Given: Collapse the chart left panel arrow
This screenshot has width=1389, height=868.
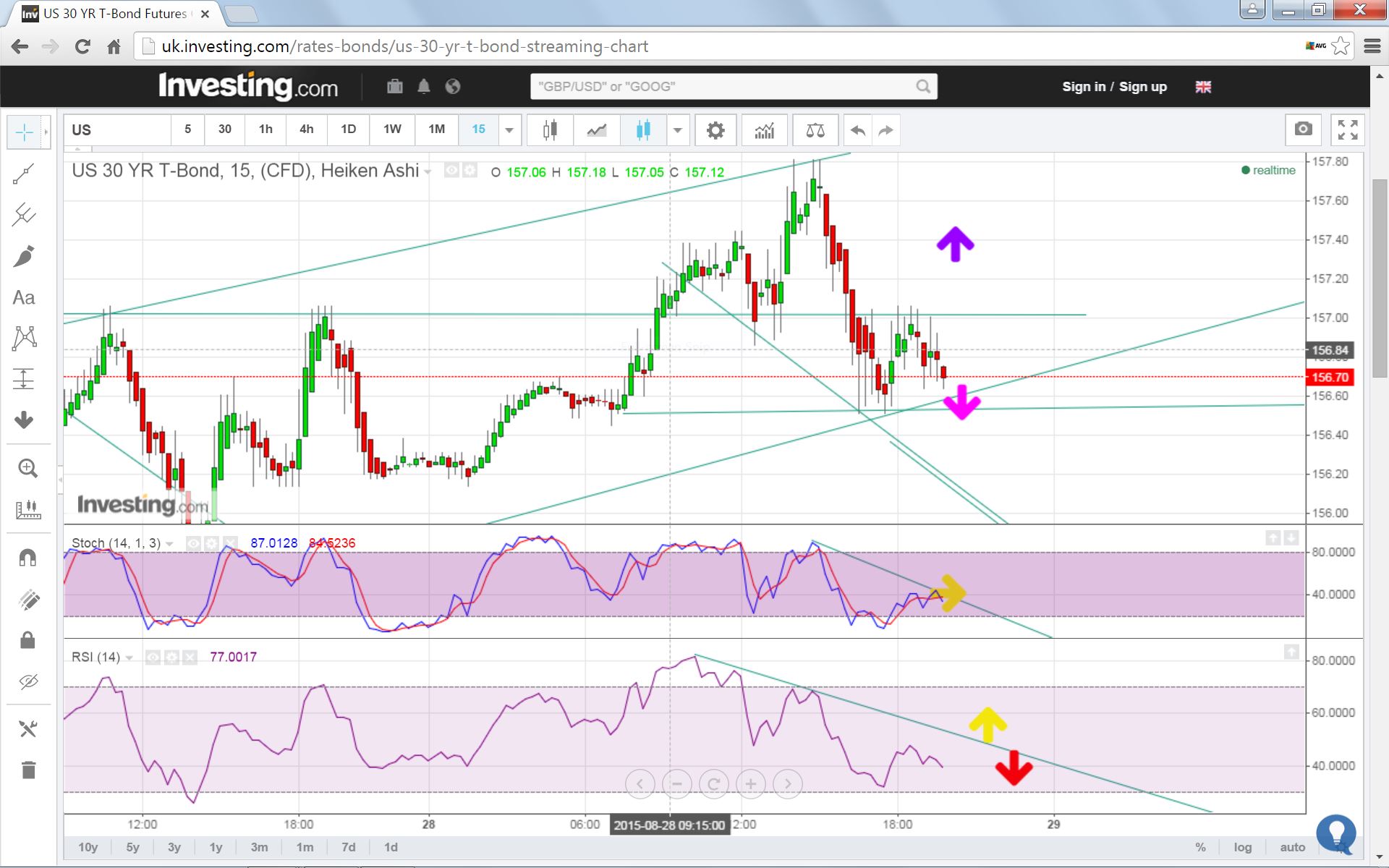Looking at the screenshot, I should point(60,480).
